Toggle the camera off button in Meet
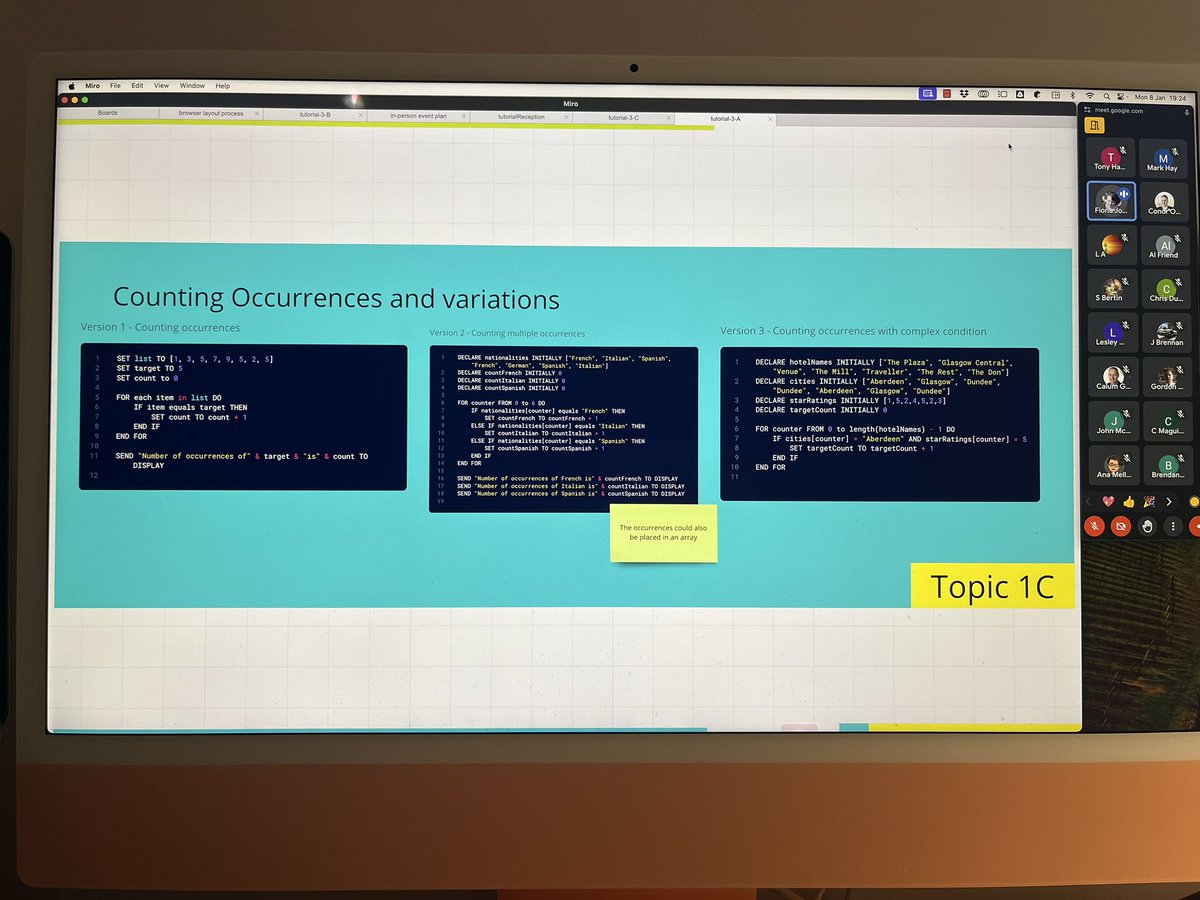Screen dimensions: 1200x900 [x=1121, y=526]
